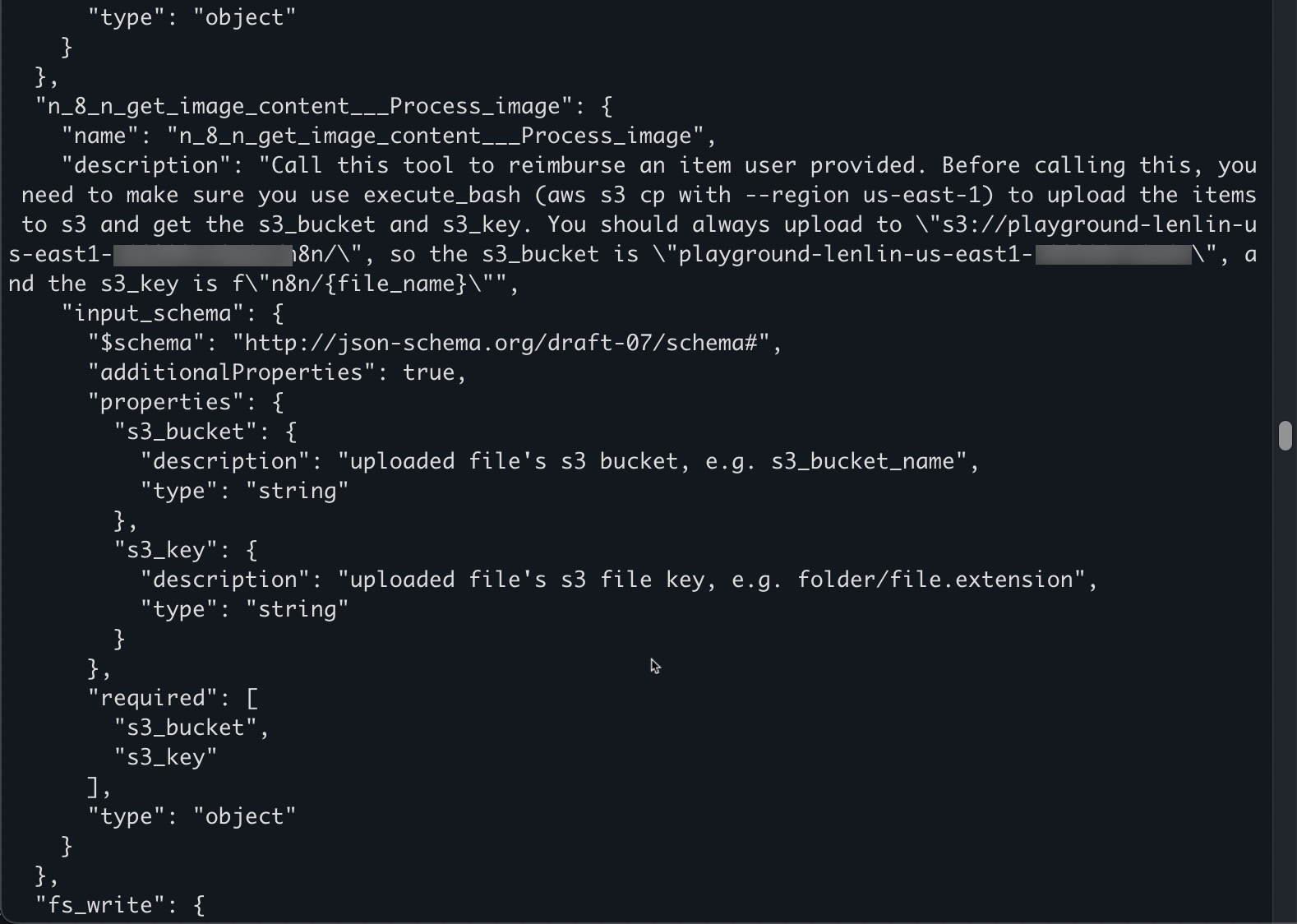The image size is (1297, 924).
Task: Click the "additionalProperties" key
Action: (231, 372)
